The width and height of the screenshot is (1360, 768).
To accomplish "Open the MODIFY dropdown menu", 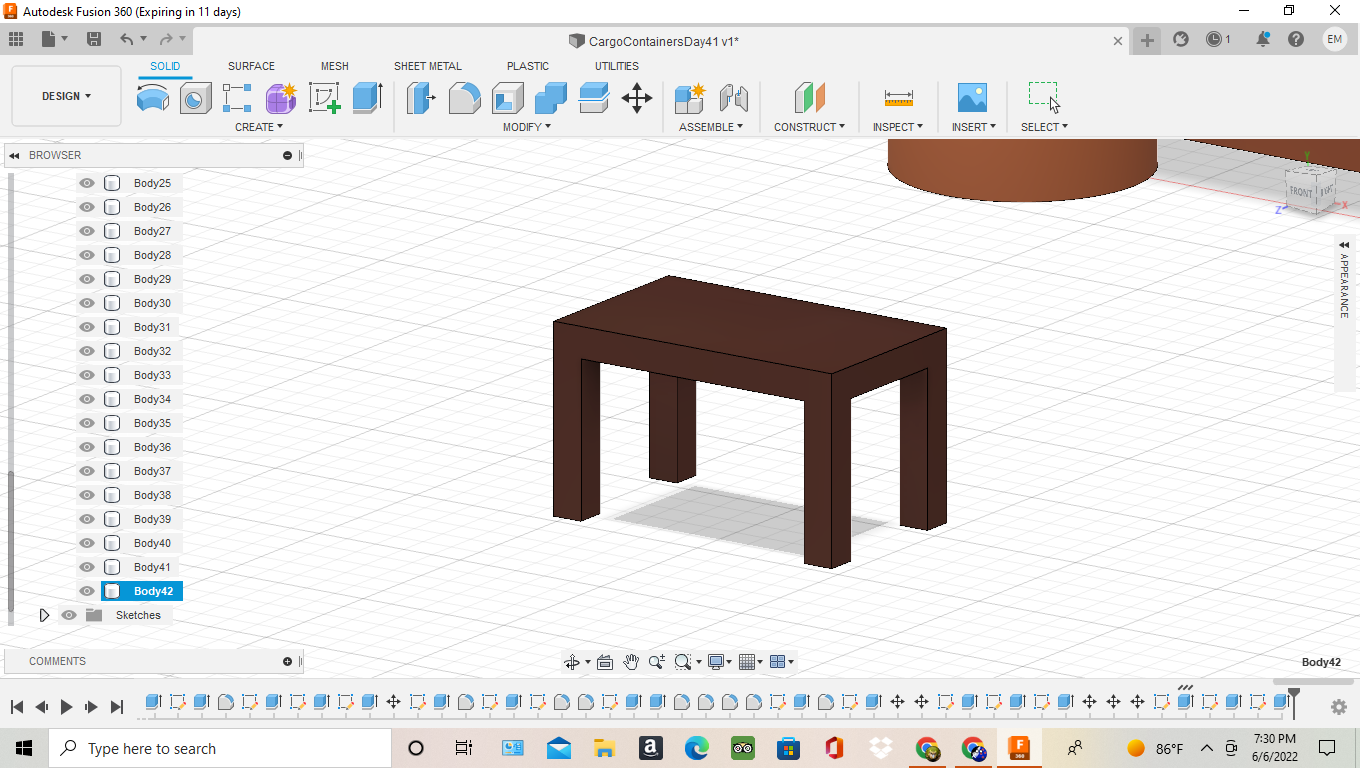I will click(x=527, y=127).
